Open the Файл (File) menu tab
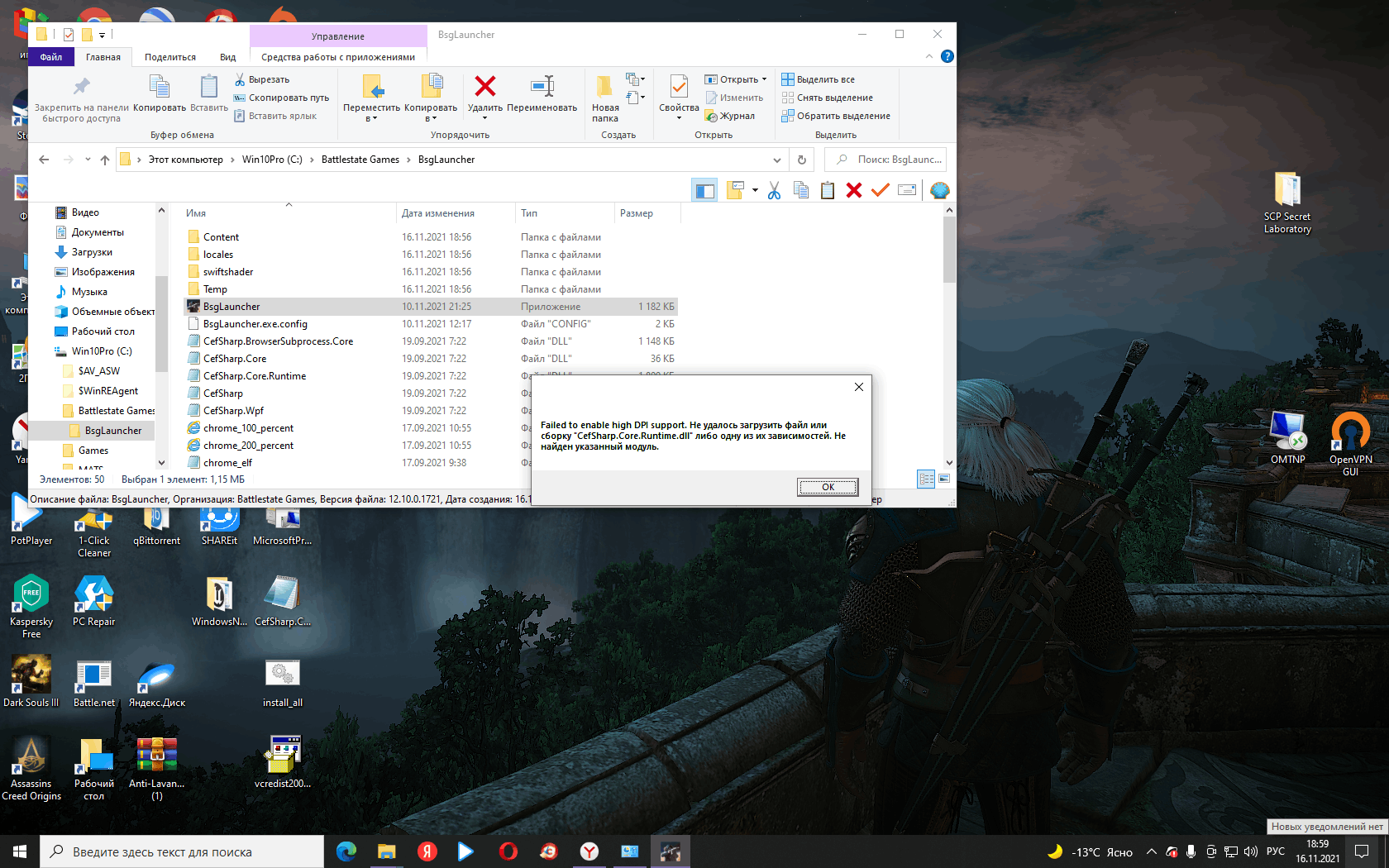1389x868 pixels. tap(51, 57)
